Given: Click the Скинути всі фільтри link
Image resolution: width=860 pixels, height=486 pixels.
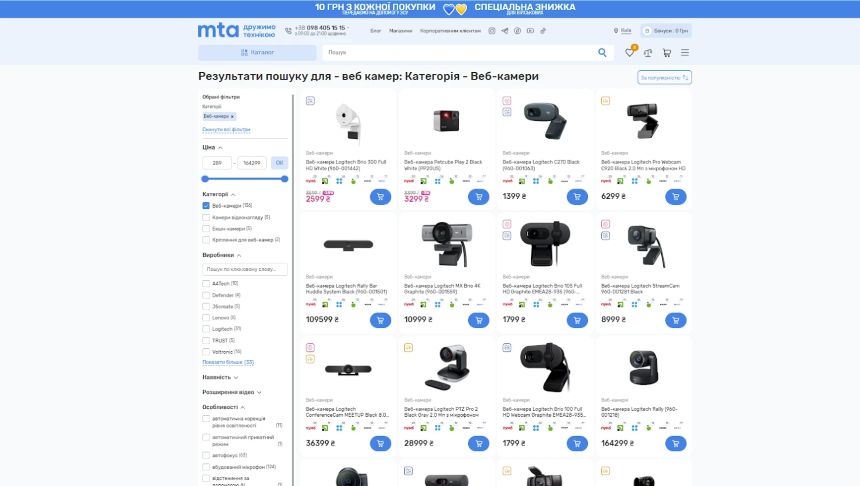Looking at the screenshot, I should pyautogui.click(x=226, y=130).
